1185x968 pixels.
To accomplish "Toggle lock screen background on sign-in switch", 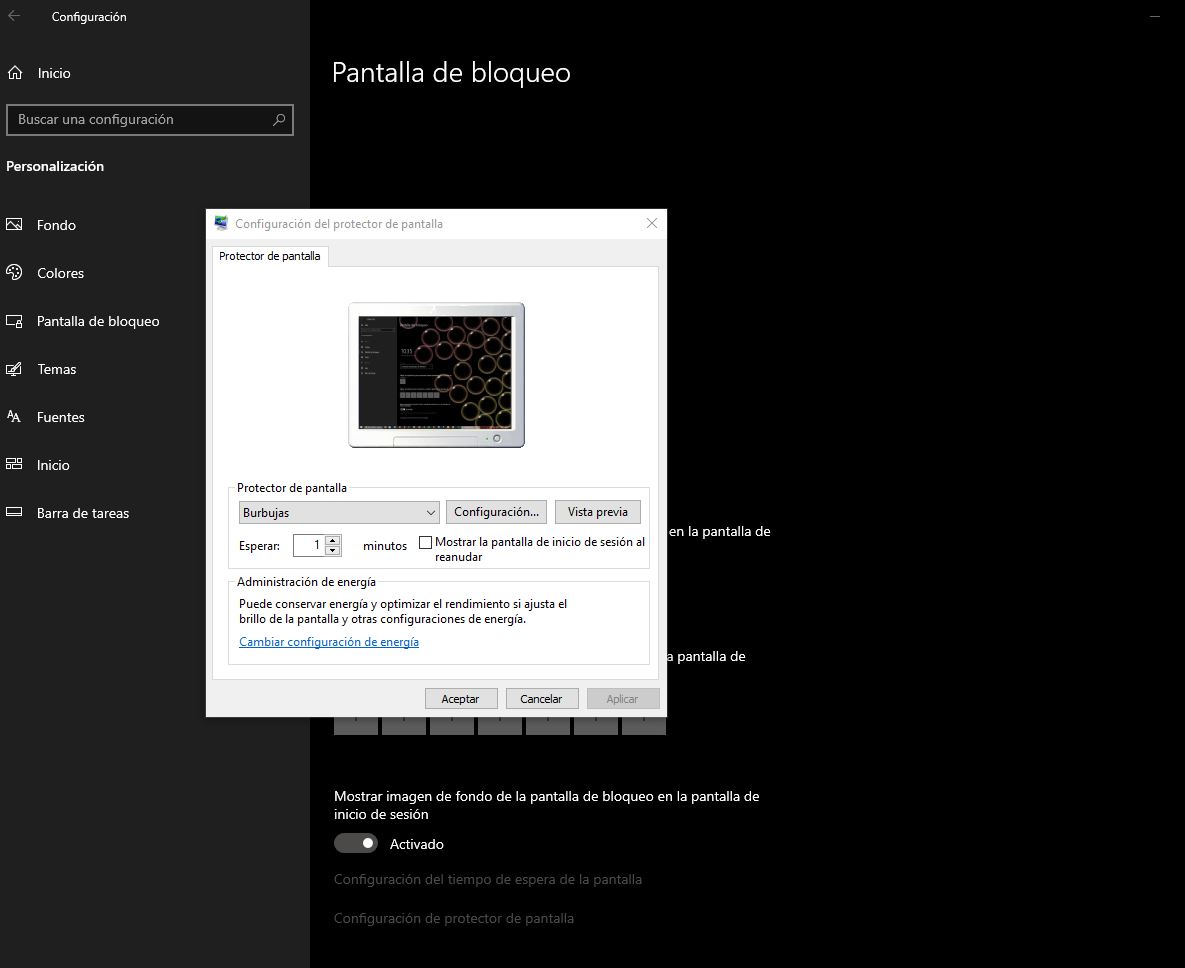I will click(356, 844).
